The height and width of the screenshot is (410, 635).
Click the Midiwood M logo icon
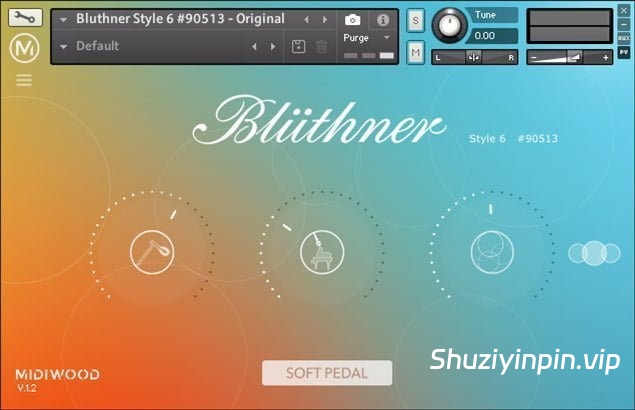coord(25,49)
